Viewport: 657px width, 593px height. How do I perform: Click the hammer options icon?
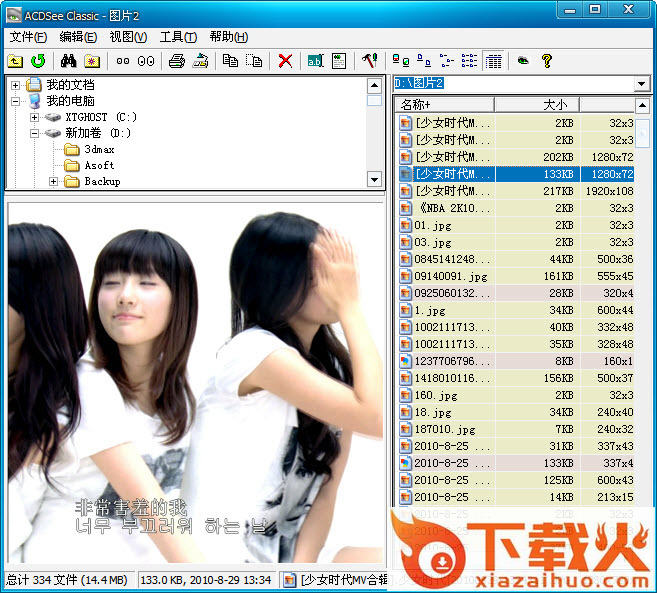click(369, 61)
